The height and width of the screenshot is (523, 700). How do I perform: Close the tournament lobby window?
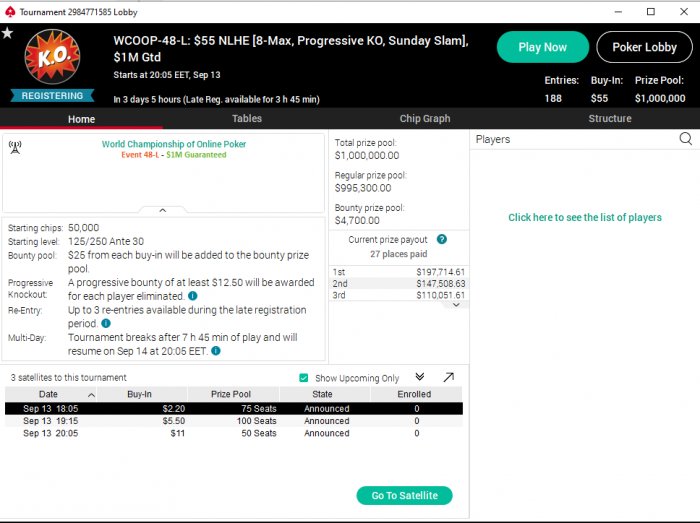(x=684, y=12)
